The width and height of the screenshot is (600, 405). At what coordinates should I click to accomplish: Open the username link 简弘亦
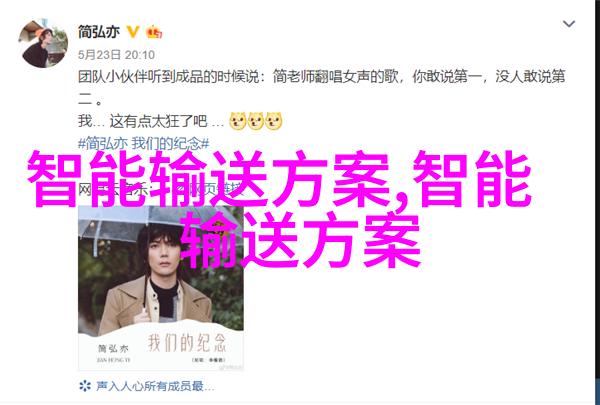(99, 32)
